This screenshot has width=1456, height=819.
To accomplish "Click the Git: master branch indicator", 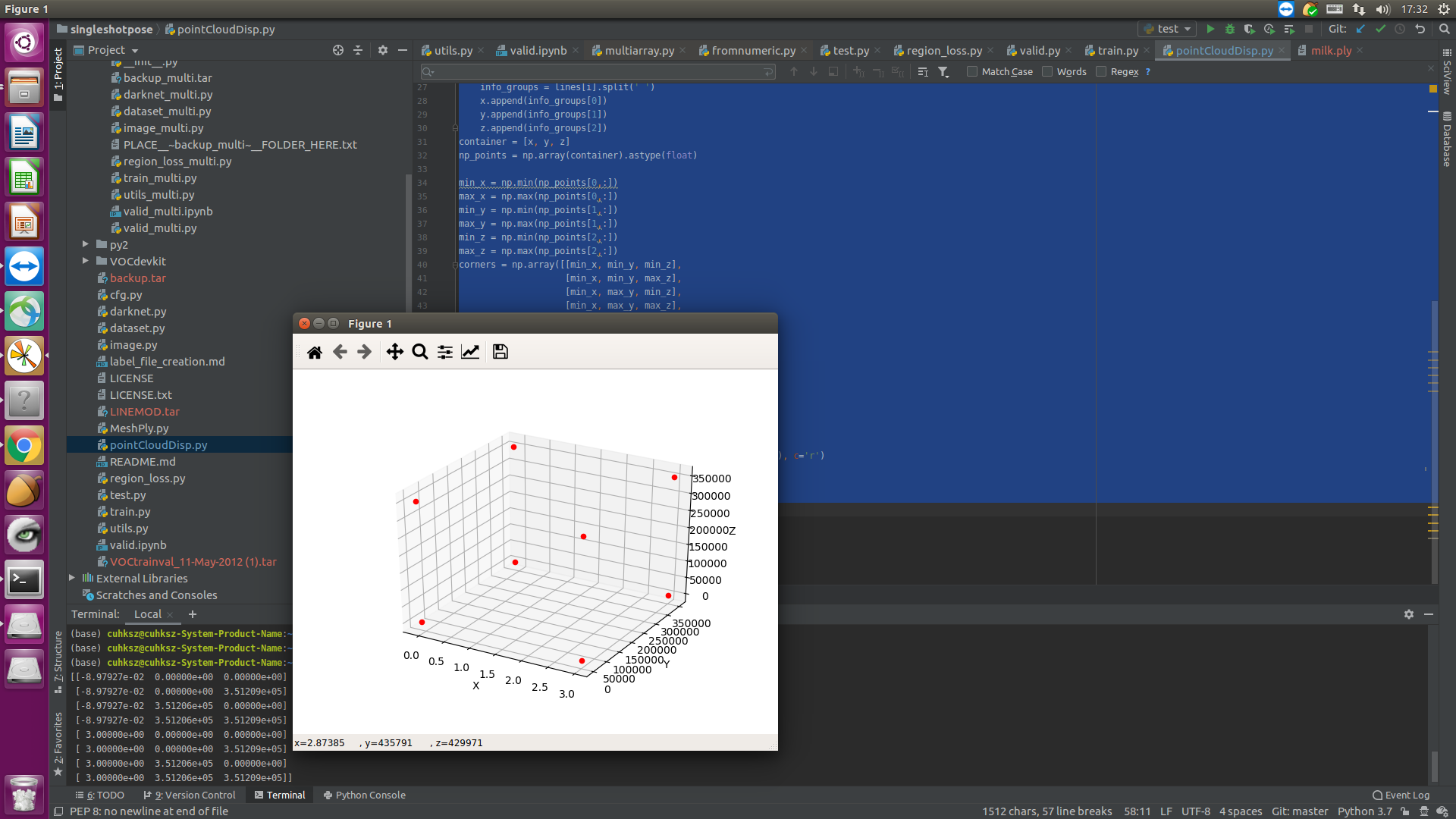I will pyautogui.click(x=1300, y=811).
